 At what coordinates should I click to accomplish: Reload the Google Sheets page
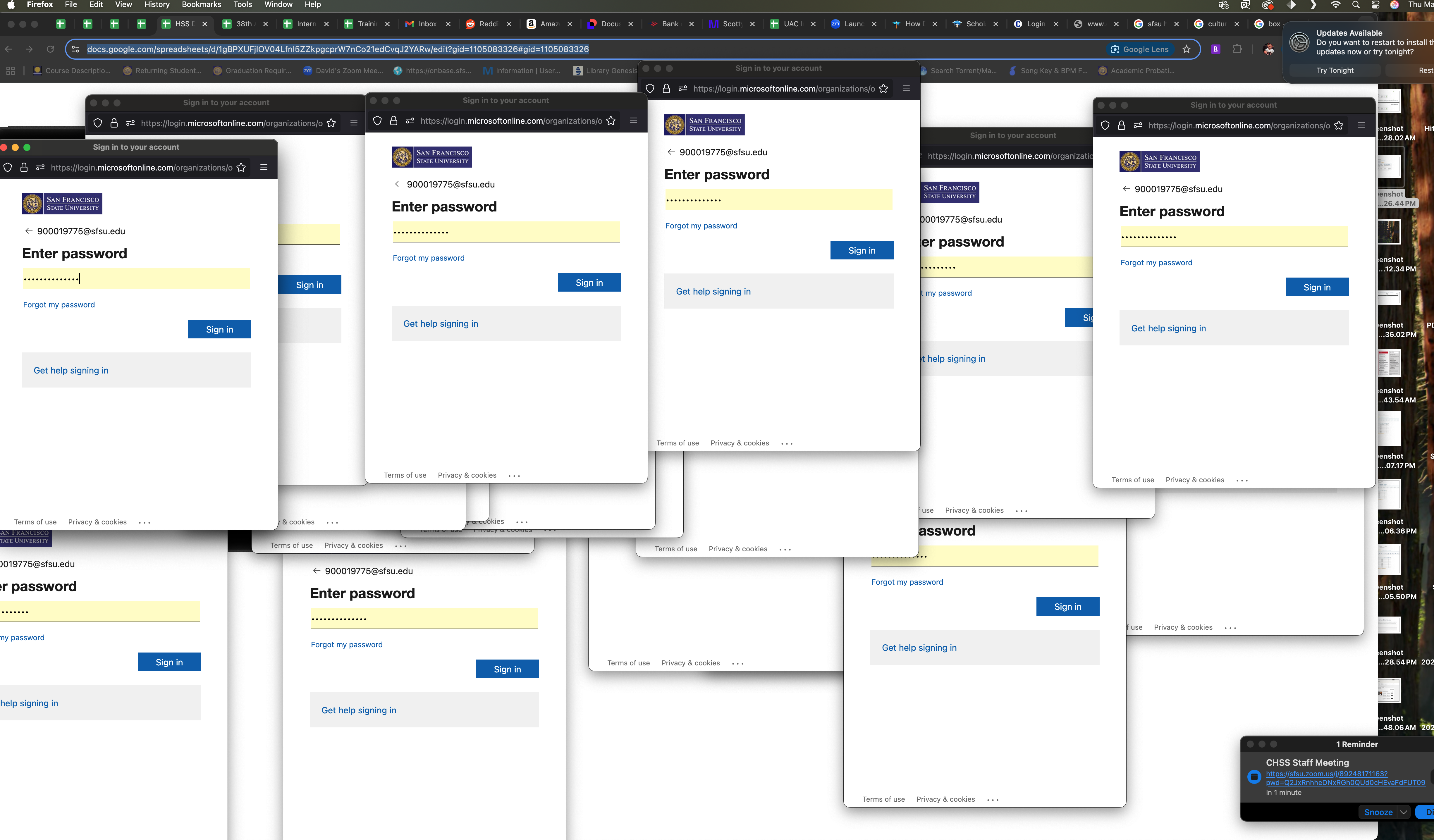click(50, 49)
